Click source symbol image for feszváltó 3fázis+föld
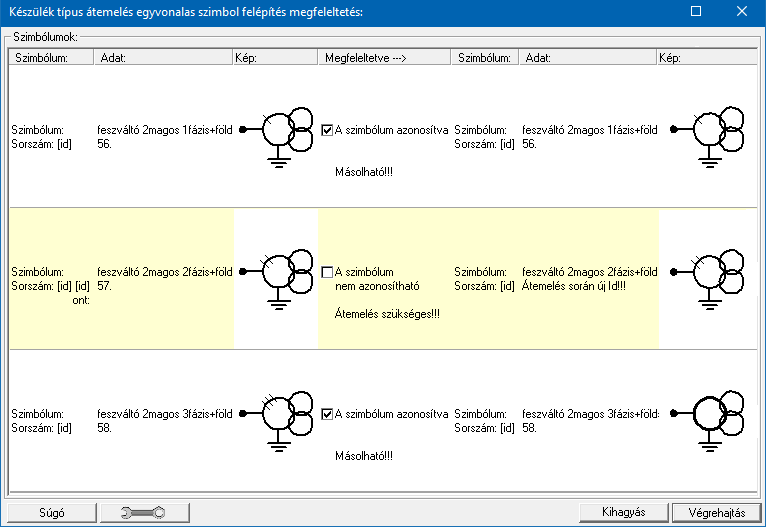 [x=277, y=421]
